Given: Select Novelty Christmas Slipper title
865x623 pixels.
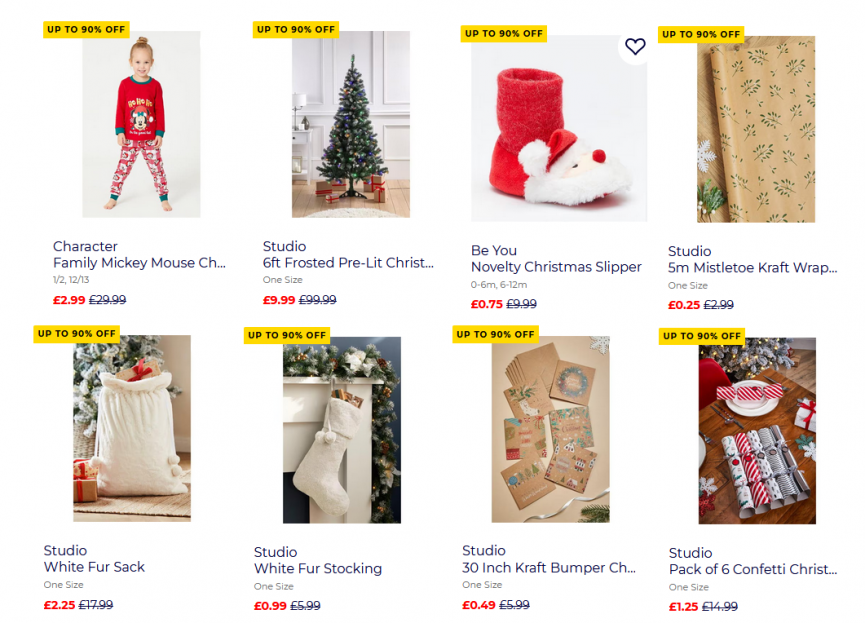Looking at the screenshot, I should pyautogui.click(x=556, y=267).
